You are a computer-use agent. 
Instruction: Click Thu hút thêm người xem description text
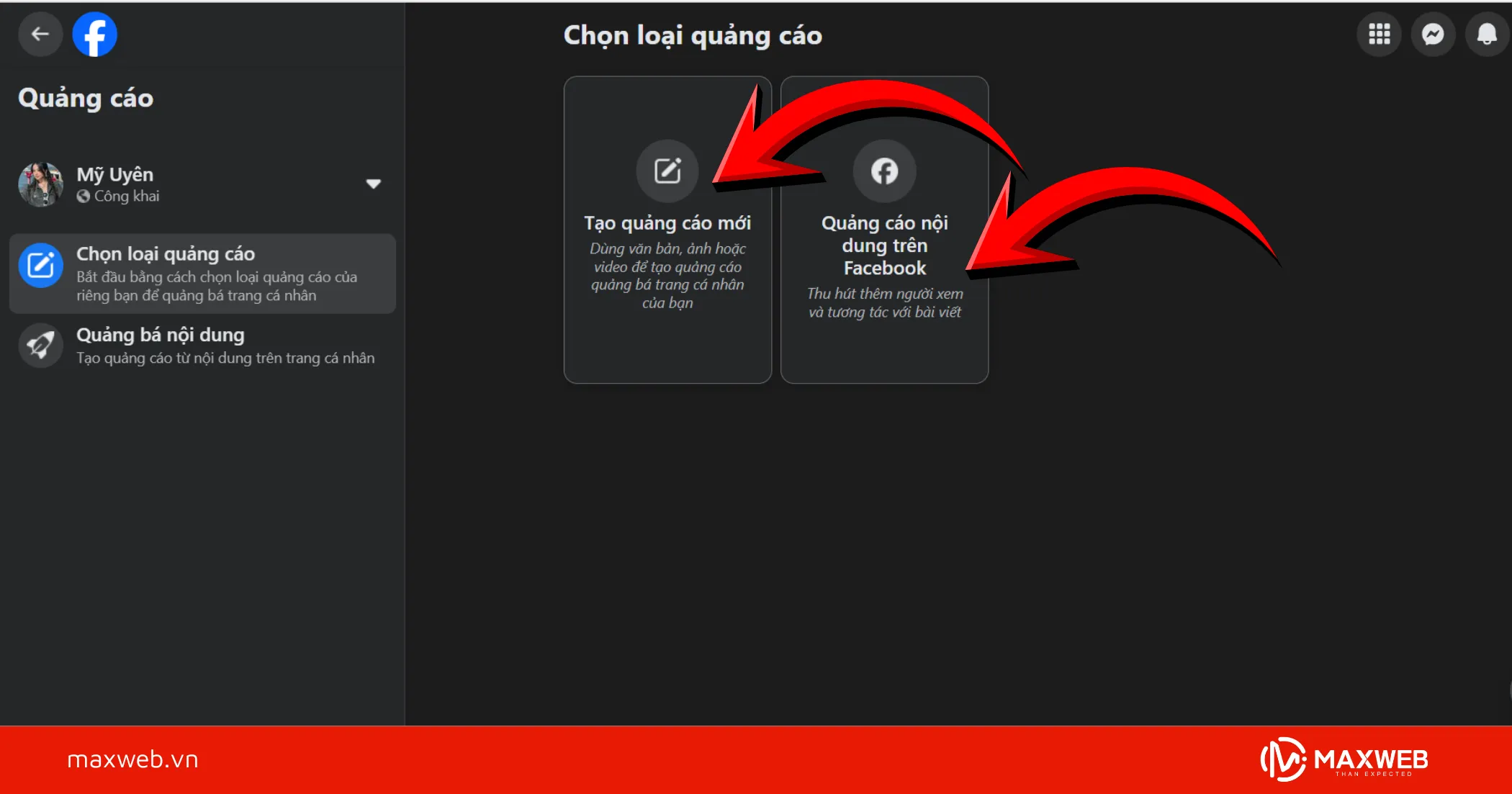(884, 302)
